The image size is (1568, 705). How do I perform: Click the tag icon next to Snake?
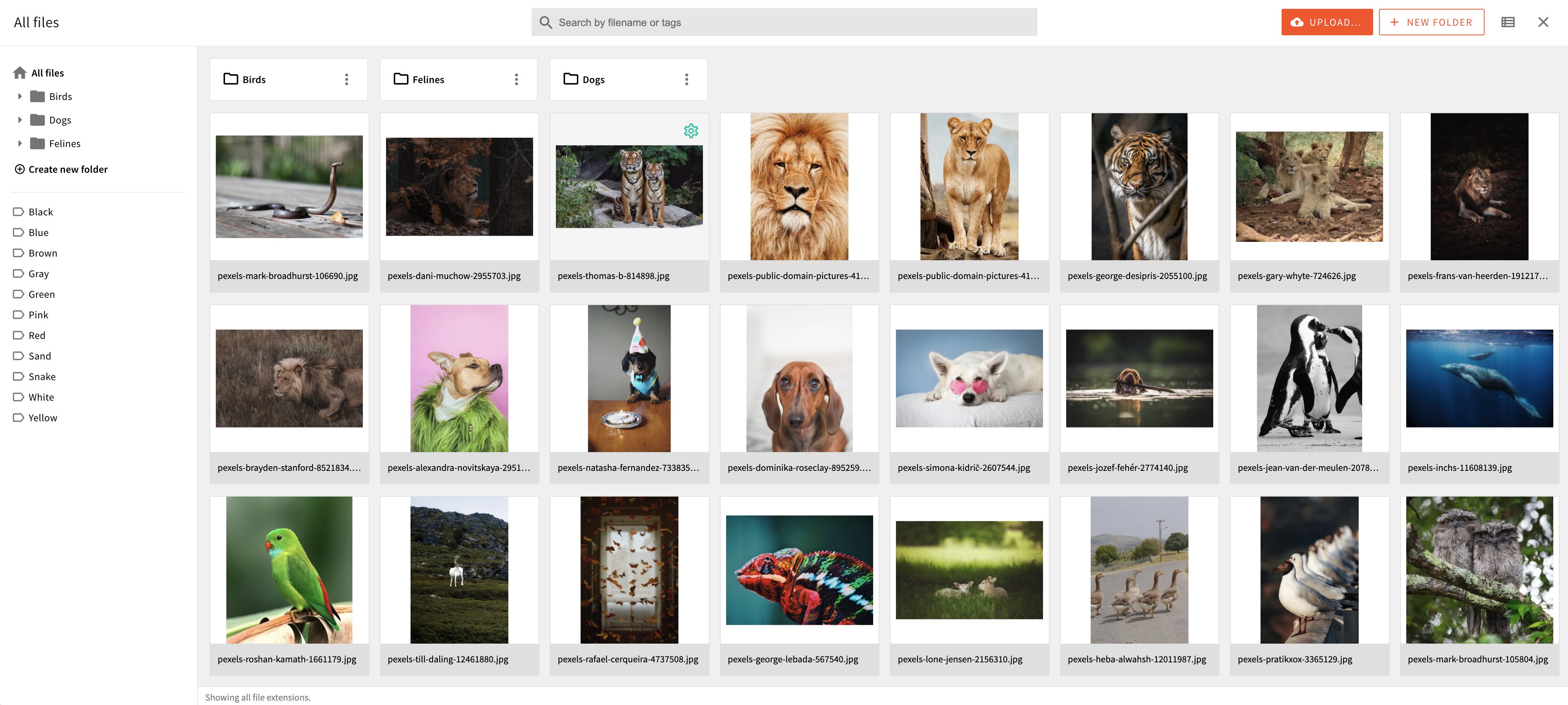click(x=18, y=376)
